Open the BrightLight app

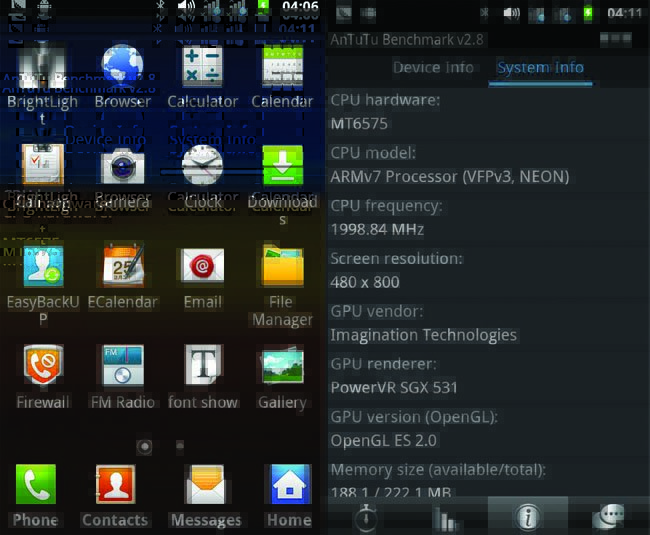[x=41, y=65]
